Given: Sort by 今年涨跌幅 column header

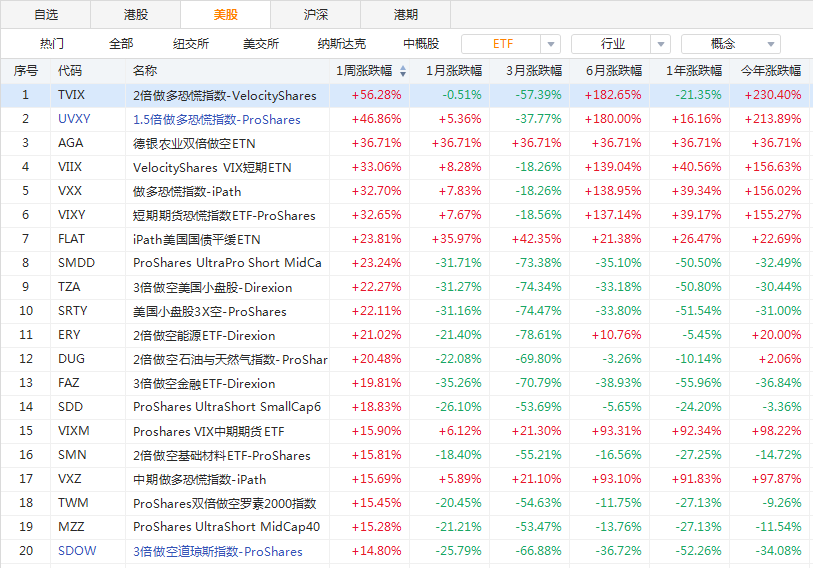Looking at the screenshot, I should tap(770, 71).
